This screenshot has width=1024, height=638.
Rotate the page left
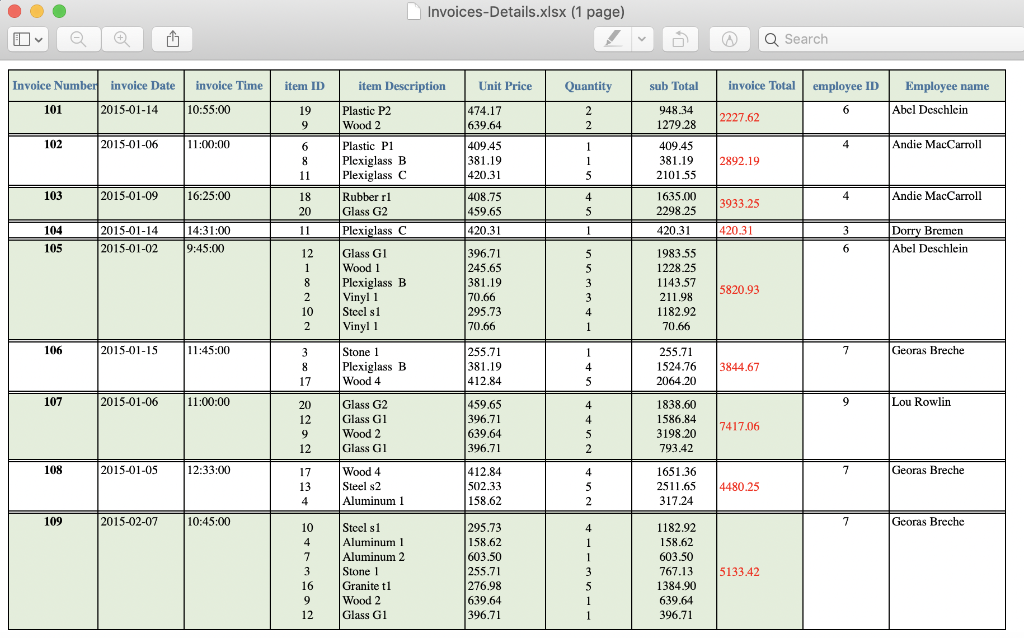click(x=681, y=39)
